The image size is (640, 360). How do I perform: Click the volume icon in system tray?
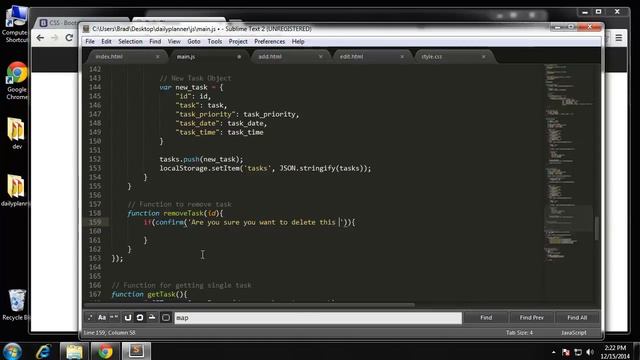pos(590,352)
